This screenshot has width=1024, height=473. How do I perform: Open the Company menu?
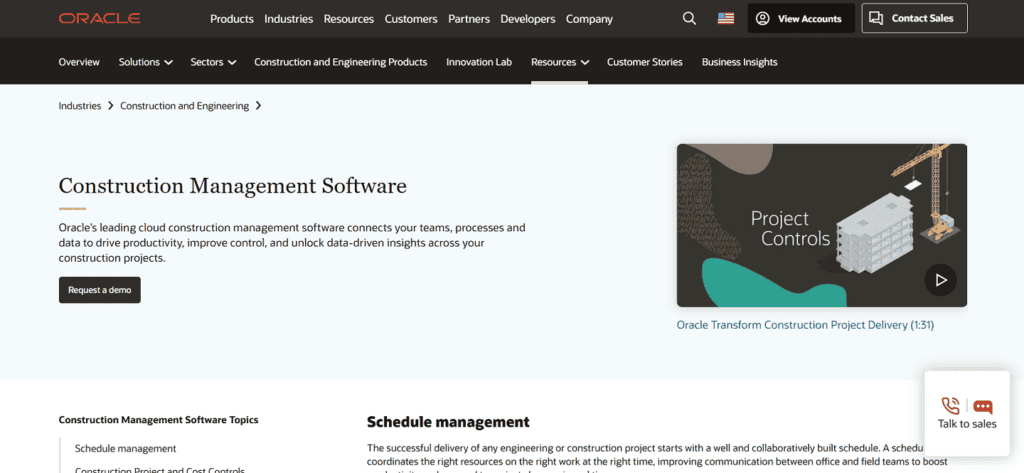(x=589, y=19)
